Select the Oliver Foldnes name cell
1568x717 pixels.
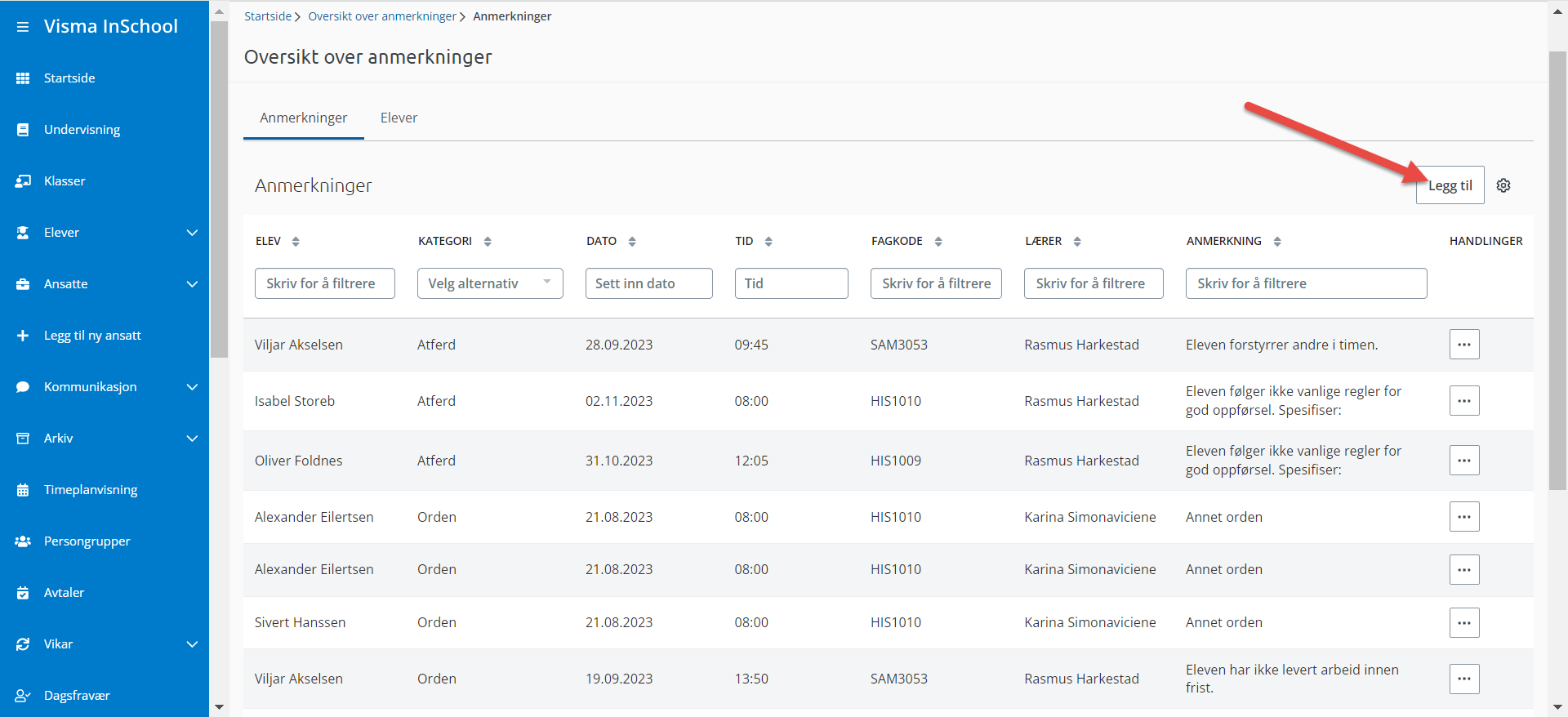[x=299, y=461]
